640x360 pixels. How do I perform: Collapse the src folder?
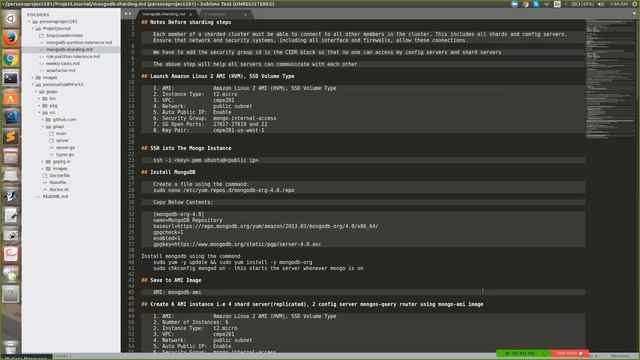click(x=40, y=112)
